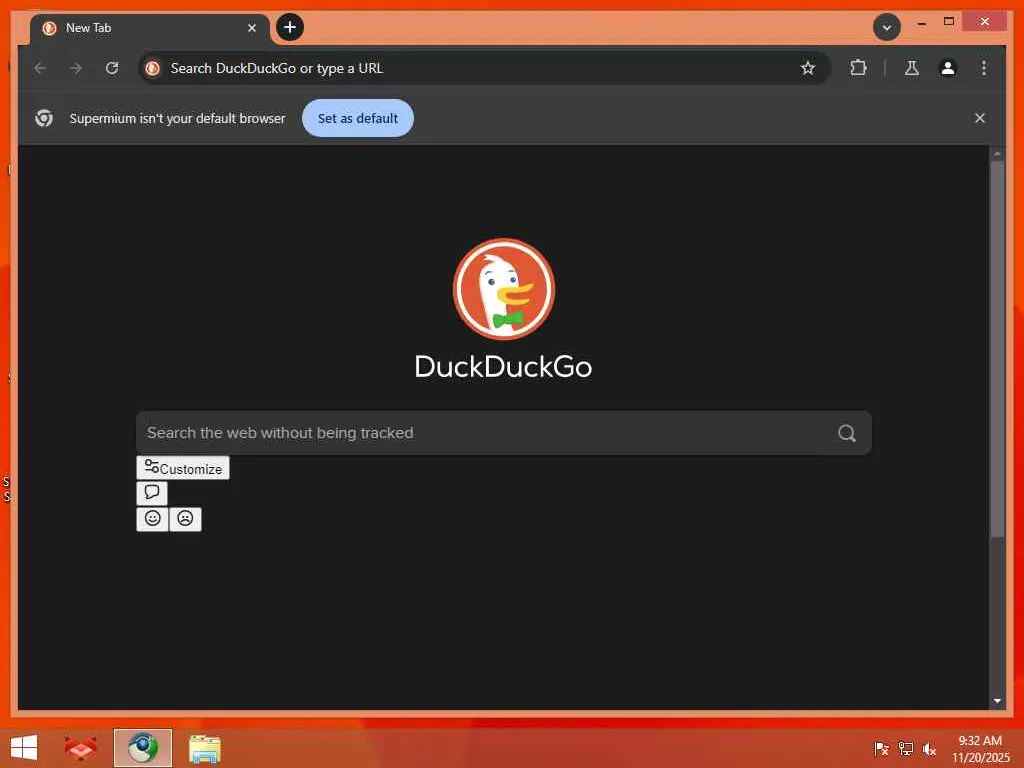Open File Explorer from the taskbar
1024x768 pixels.
204,748
